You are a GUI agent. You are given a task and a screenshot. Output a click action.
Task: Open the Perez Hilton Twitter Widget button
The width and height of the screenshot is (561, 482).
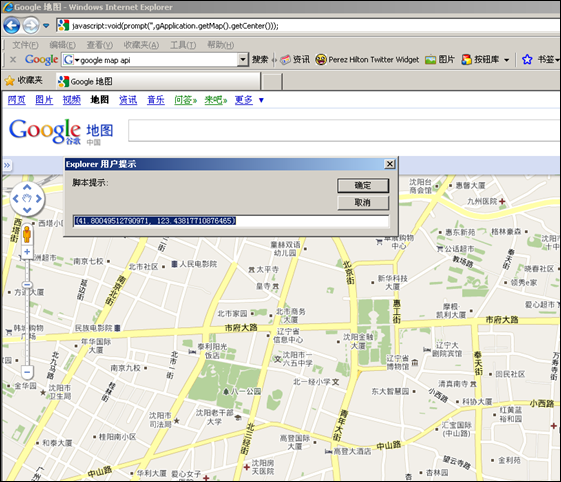(367, 59)
